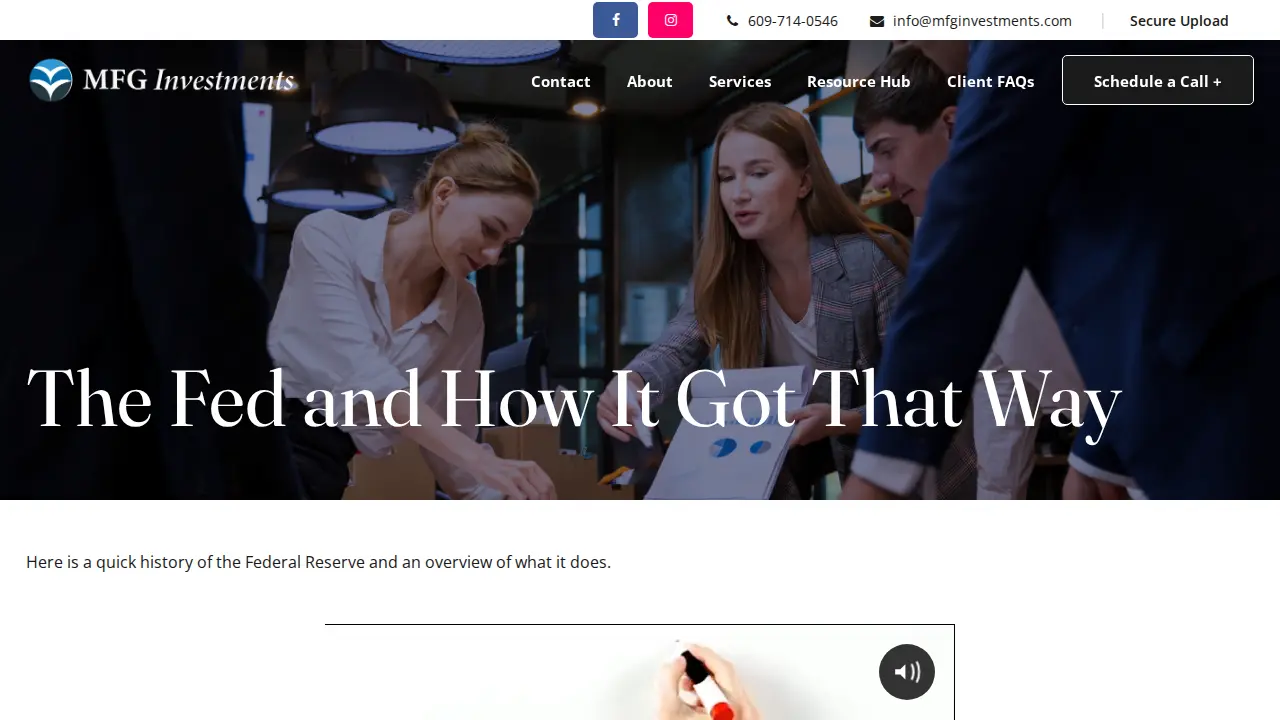Open the About menu item
Screen dimensions: 1280x720
coord(650,81)
